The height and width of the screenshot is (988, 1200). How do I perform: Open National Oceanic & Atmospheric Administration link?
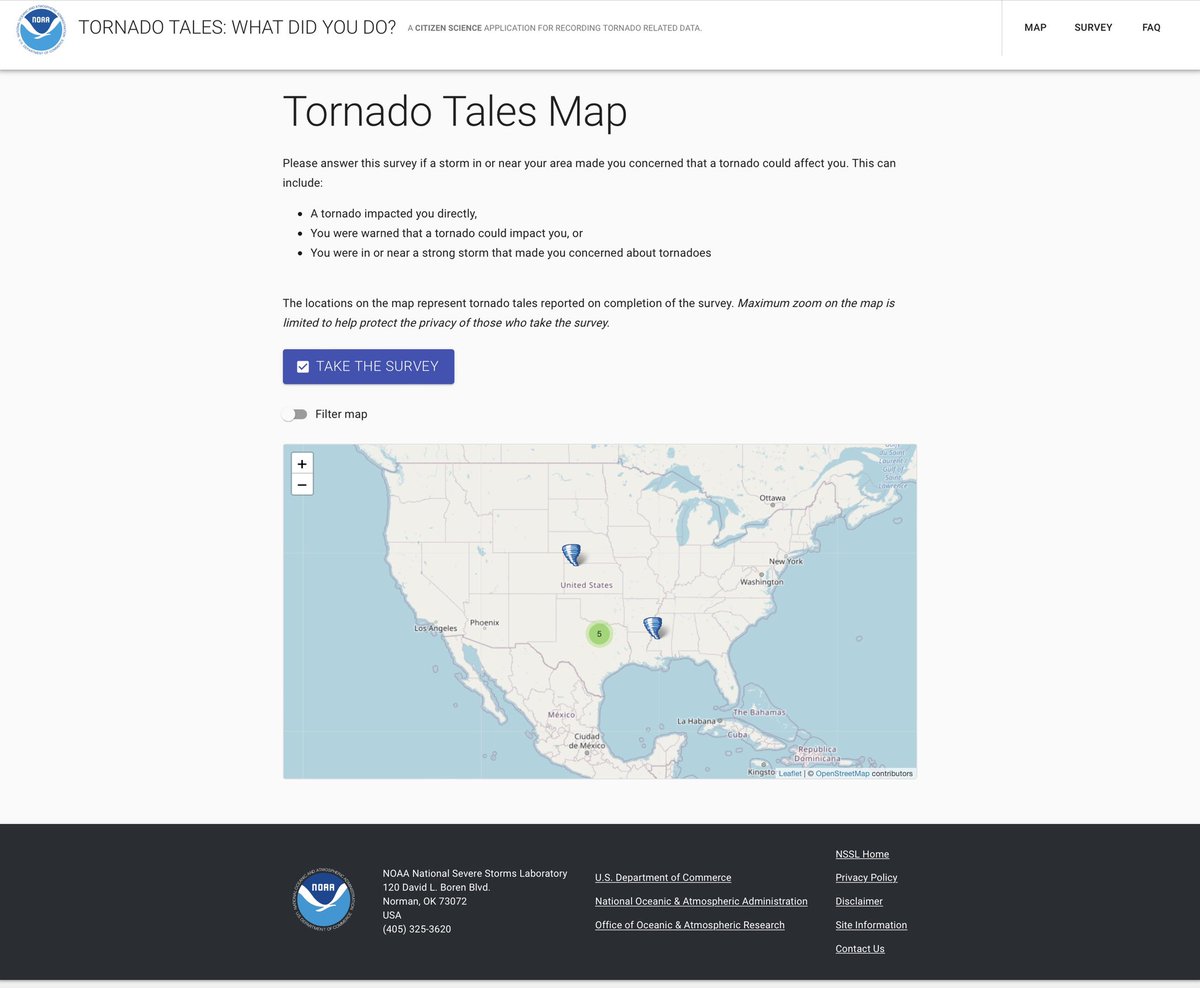click(701, 902)
